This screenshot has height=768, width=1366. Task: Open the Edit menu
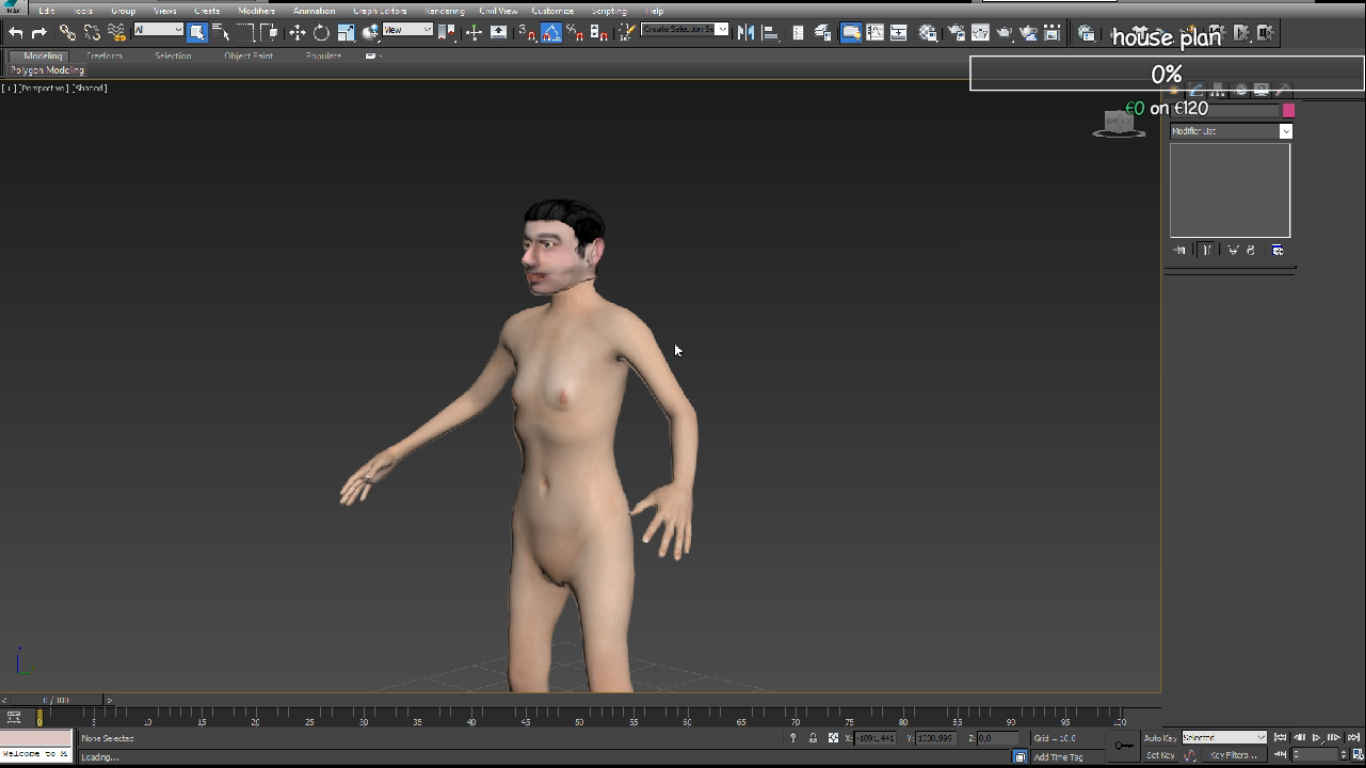click(47, 11)
